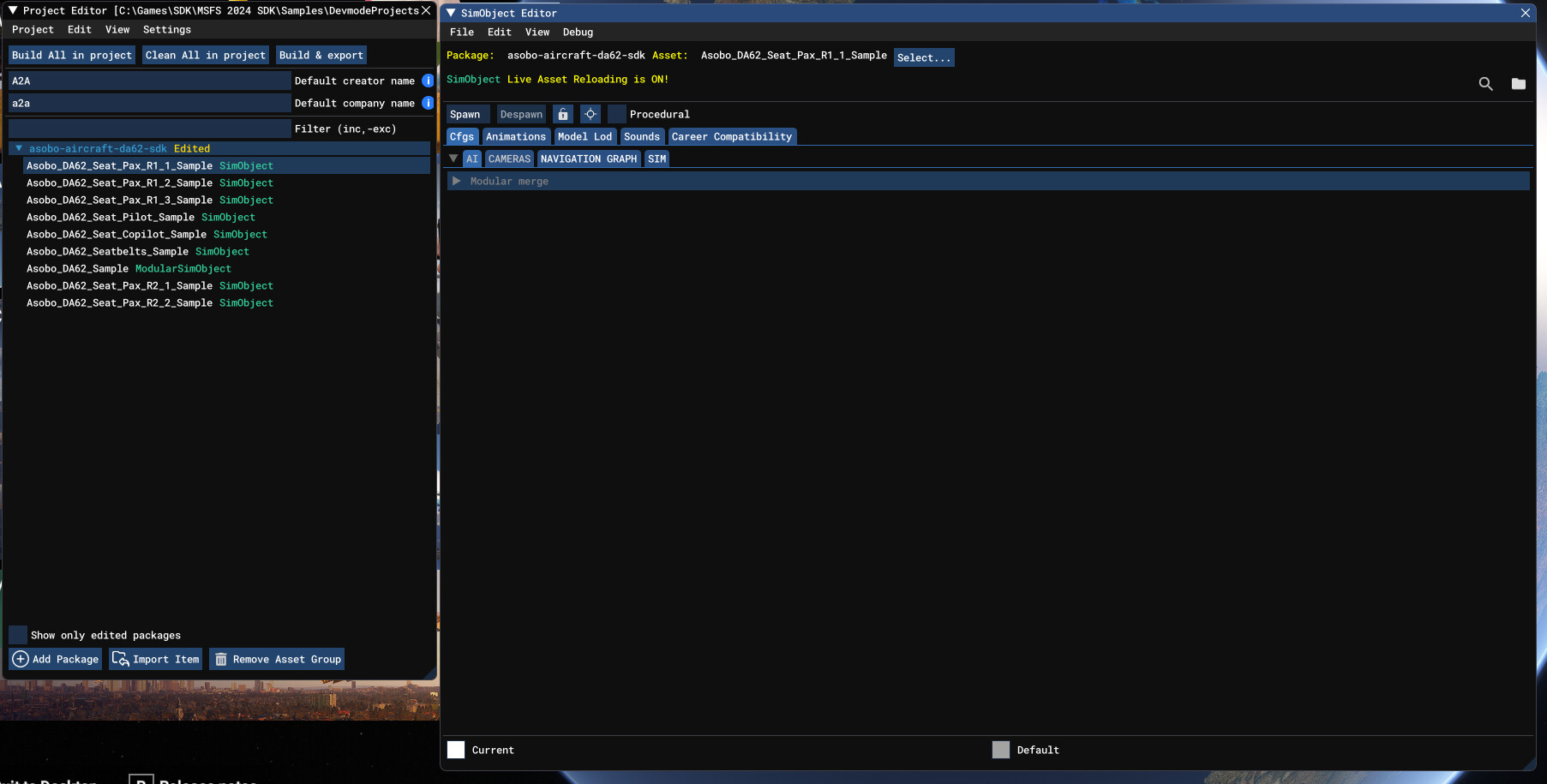The height and width of the screenshot is (784, 1547).
Task: Select Asobo_DA62_Seat_Pax_R1_2_Sample in the list
Action: point(227,183)
